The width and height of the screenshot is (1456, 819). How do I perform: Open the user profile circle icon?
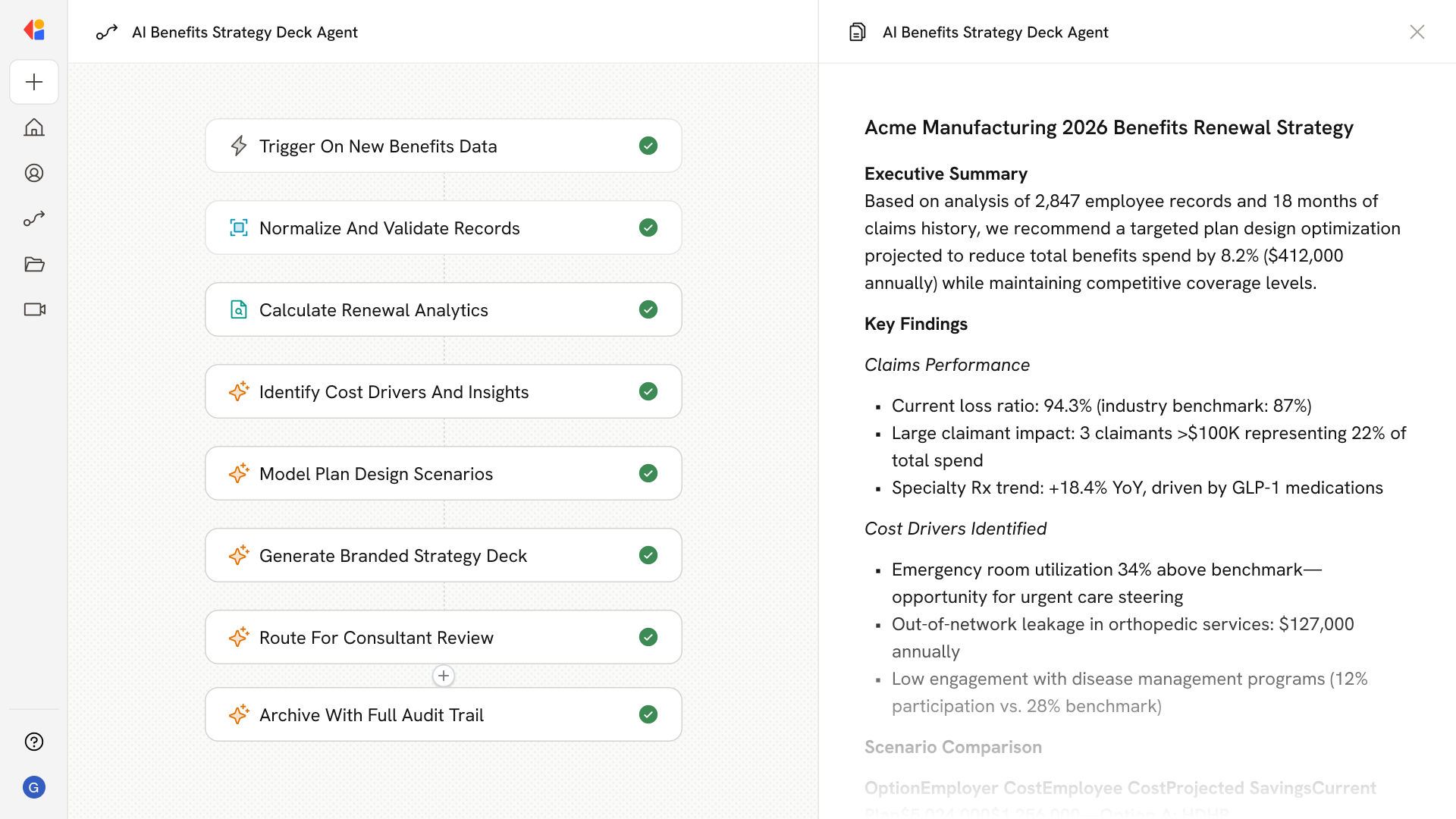34,173
